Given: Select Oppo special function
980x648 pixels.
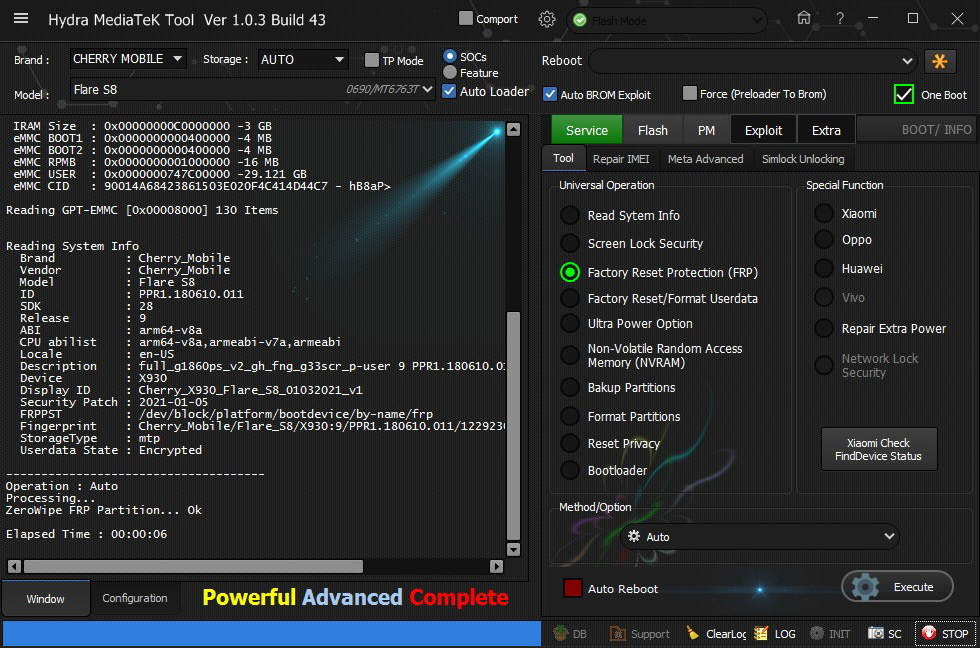Looking at the screenshot, I should [x=824, y=239].
